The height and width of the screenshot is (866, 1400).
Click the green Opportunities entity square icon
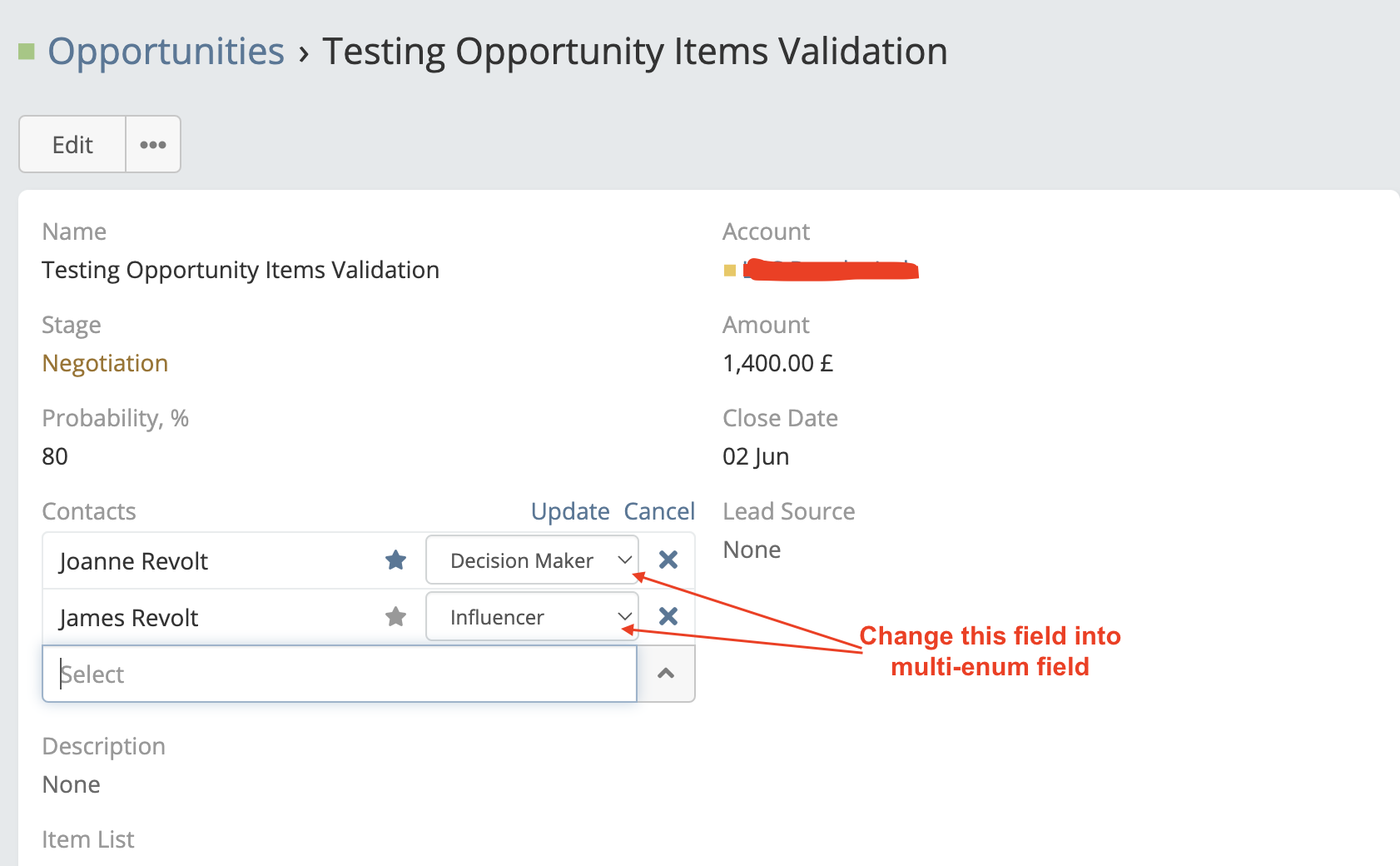(x=27, y=52)
